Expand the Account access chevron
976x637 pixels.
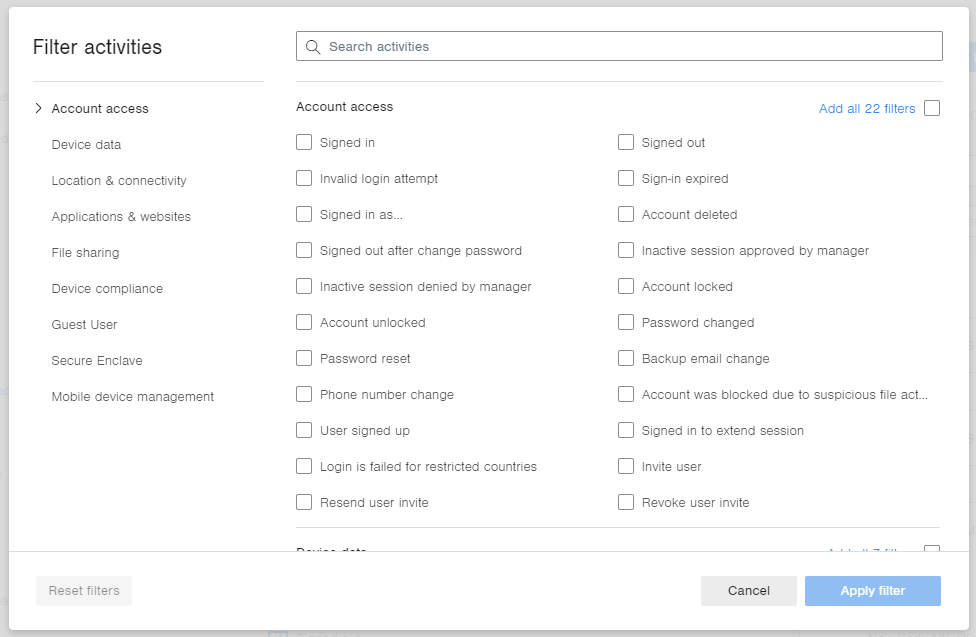(39, 108)
